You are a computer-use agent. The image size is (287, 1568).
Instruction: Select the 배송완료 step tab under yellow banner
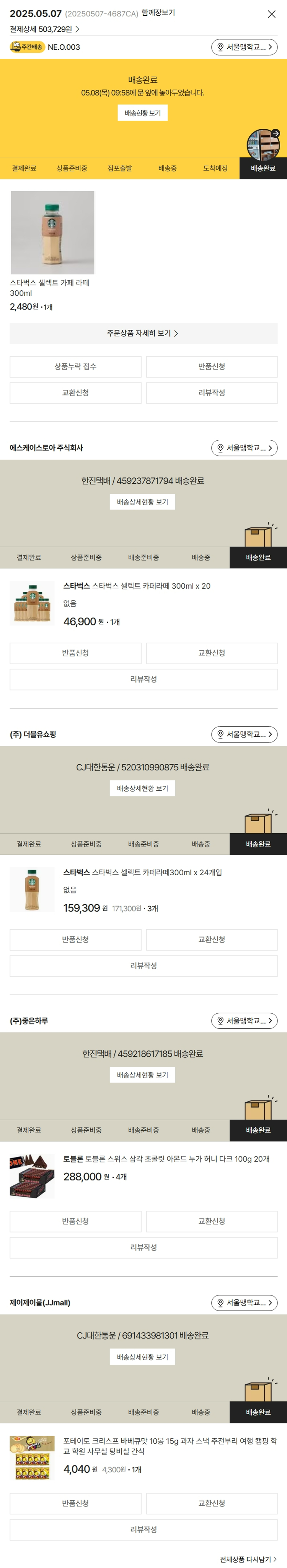pyautogui.click(x=263, y=169)
